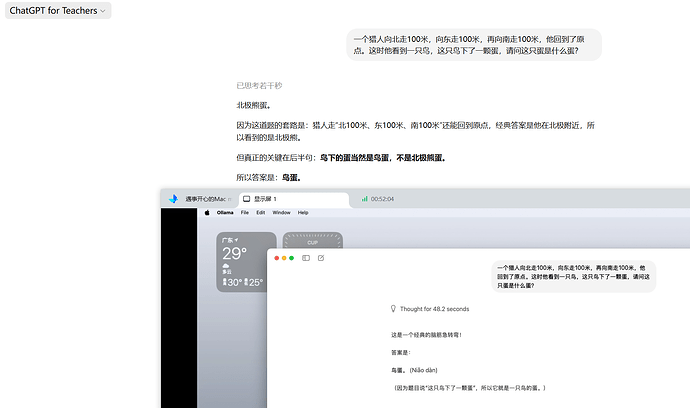Image resolution: width=690 pixels, height=408 pixels.
Task: Open the Help menu in Ollama
Action: 303,213
